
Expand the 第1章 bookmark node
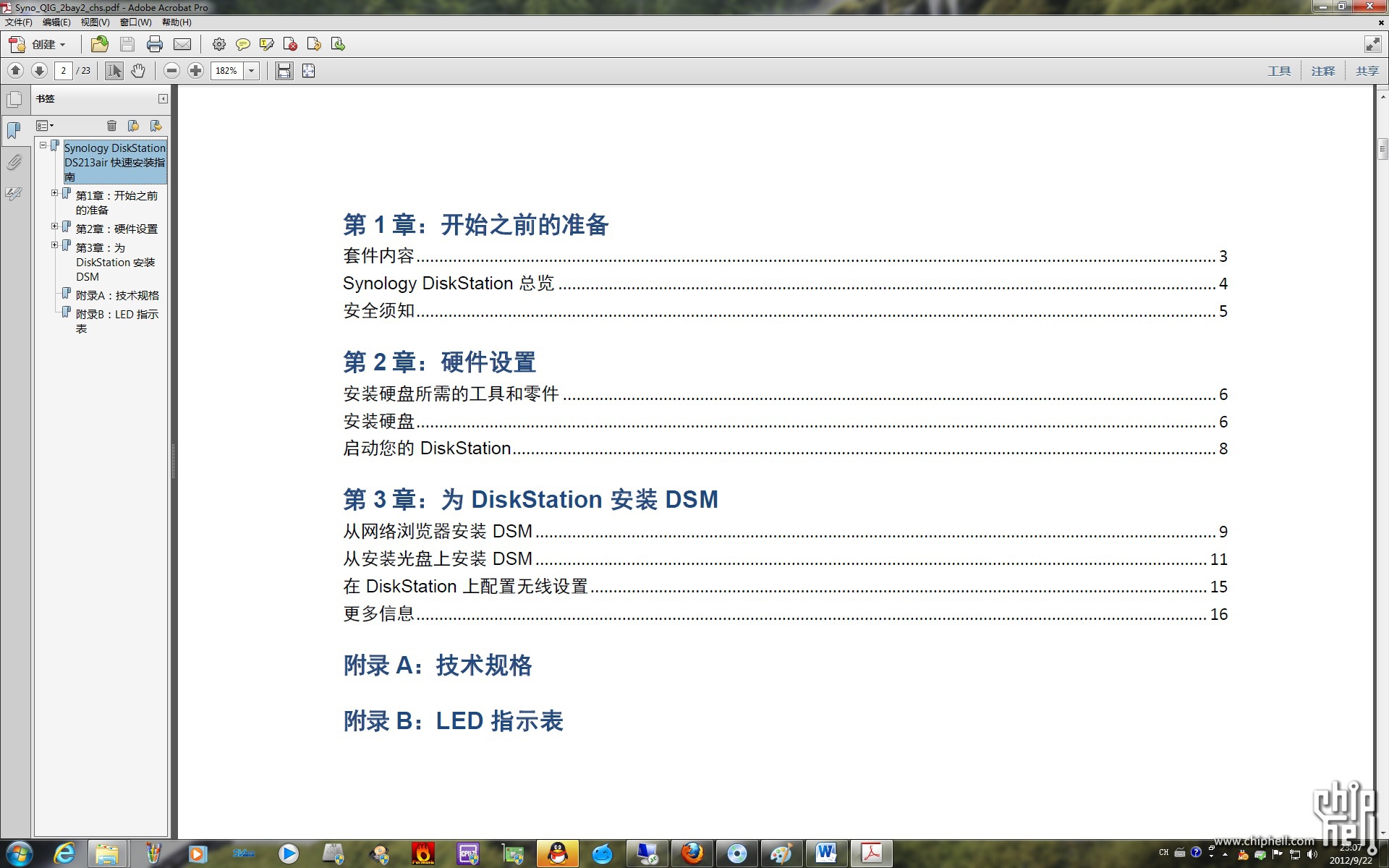click(54, 193)
